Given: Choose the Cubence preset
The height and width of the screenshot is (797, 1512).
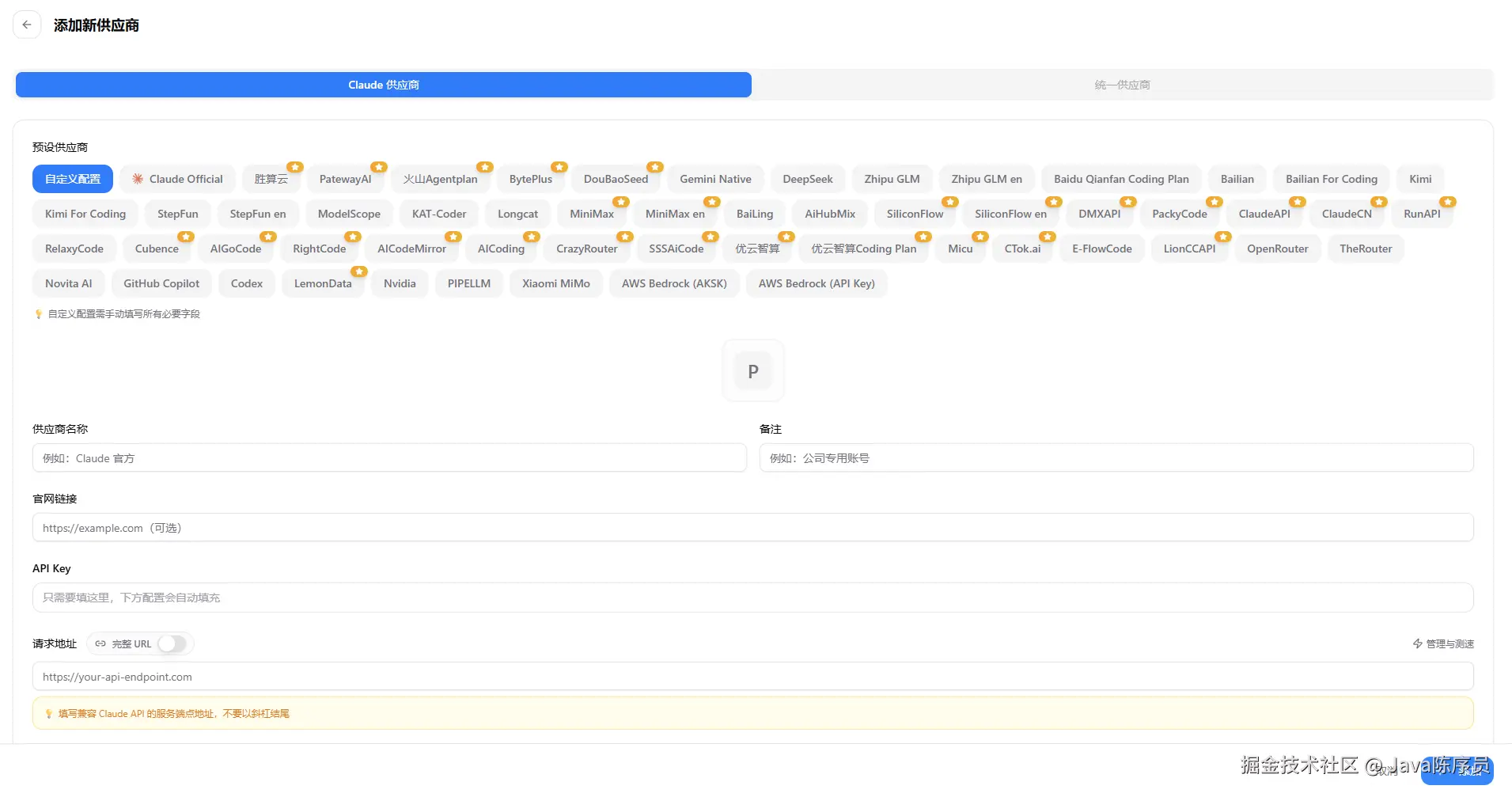Looking at the screenshot, I should [157, 249].
